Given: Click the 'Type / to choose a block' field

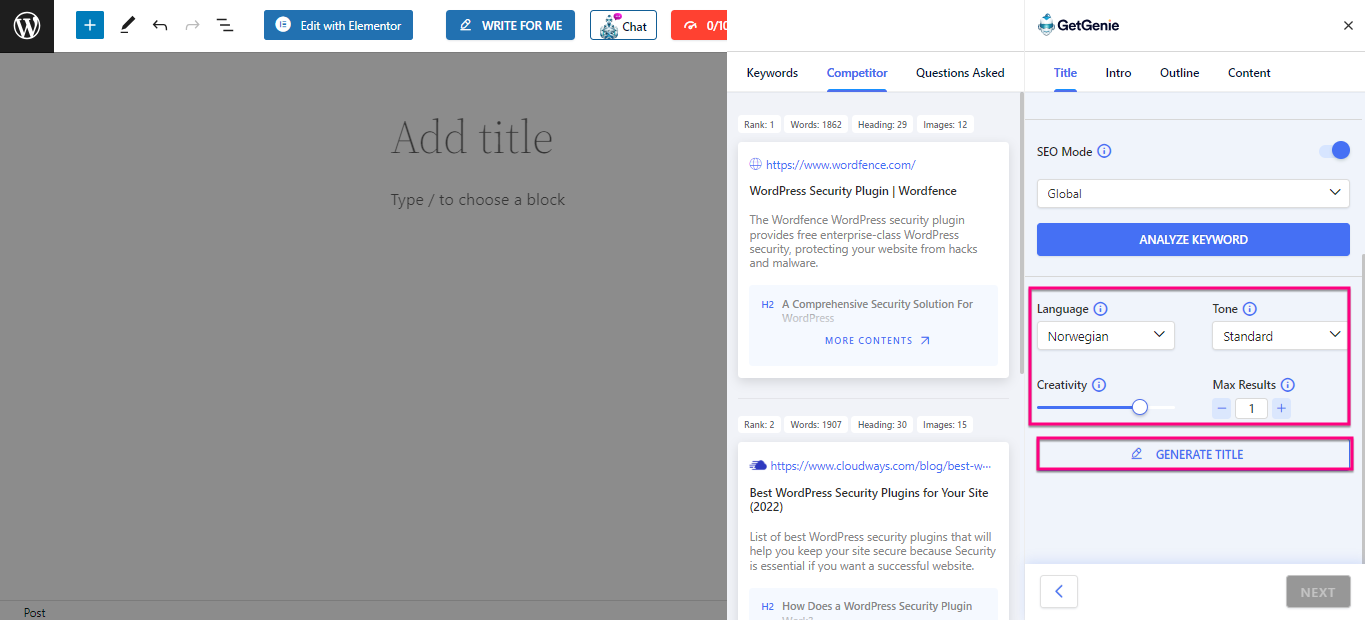Looking at the screenshot, I should [478, 200].
